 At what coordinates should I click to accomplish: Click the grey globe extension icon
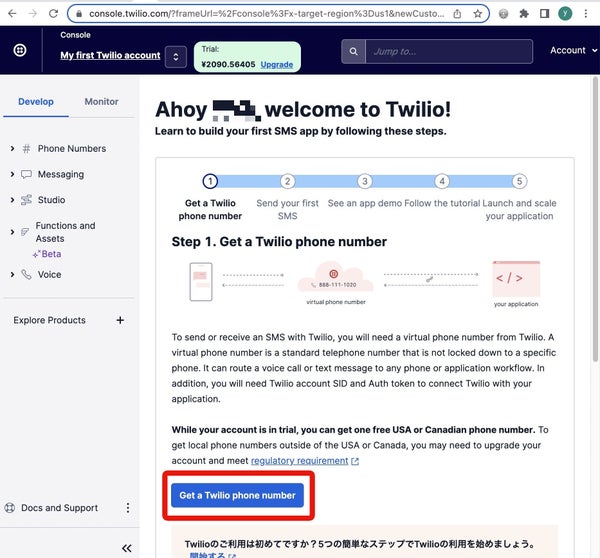pyautogui.click(x=504, y=14)
